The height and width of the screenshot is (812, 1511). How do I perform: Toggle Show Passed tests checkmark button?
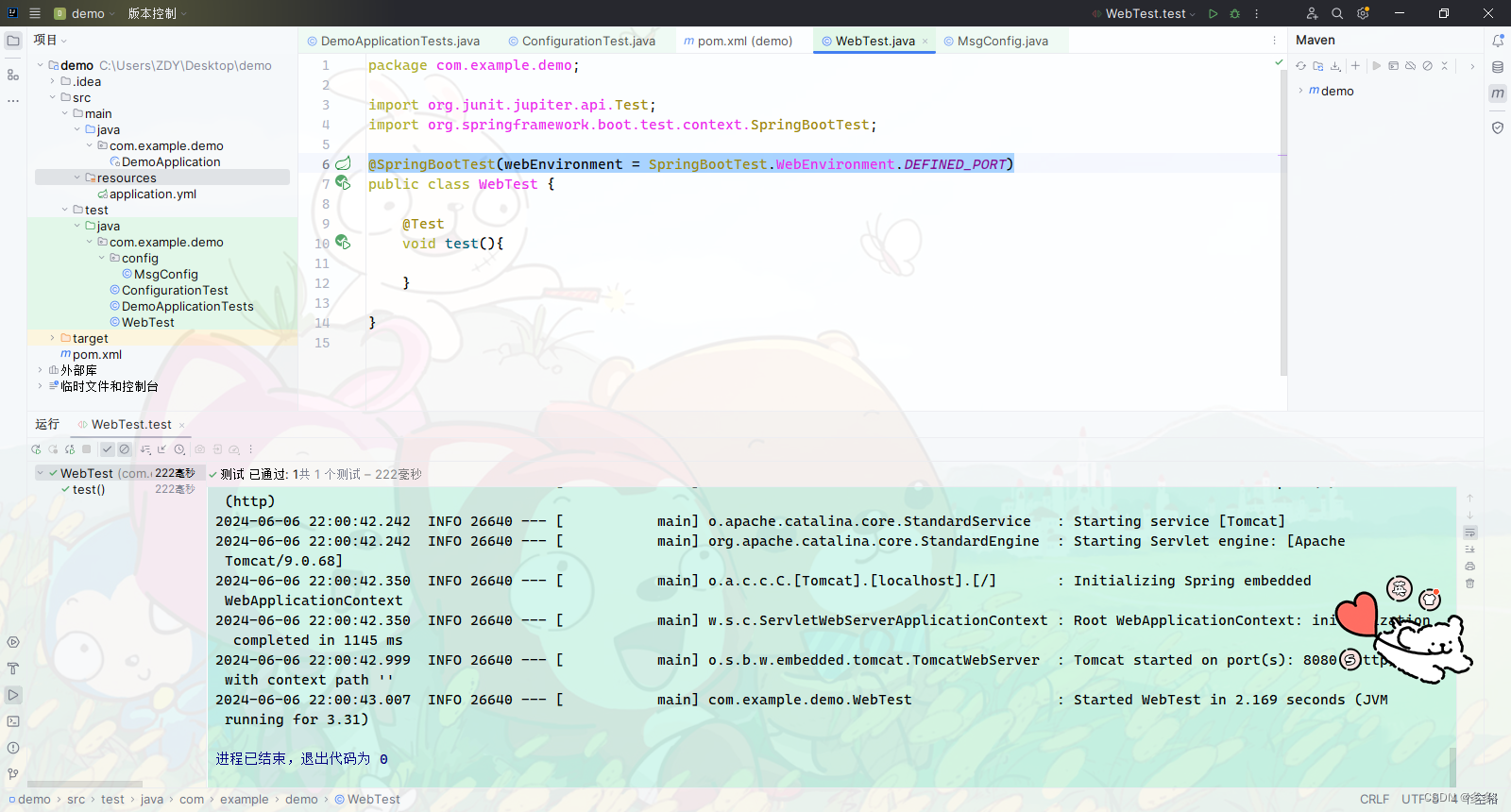(x=108, y=449)
